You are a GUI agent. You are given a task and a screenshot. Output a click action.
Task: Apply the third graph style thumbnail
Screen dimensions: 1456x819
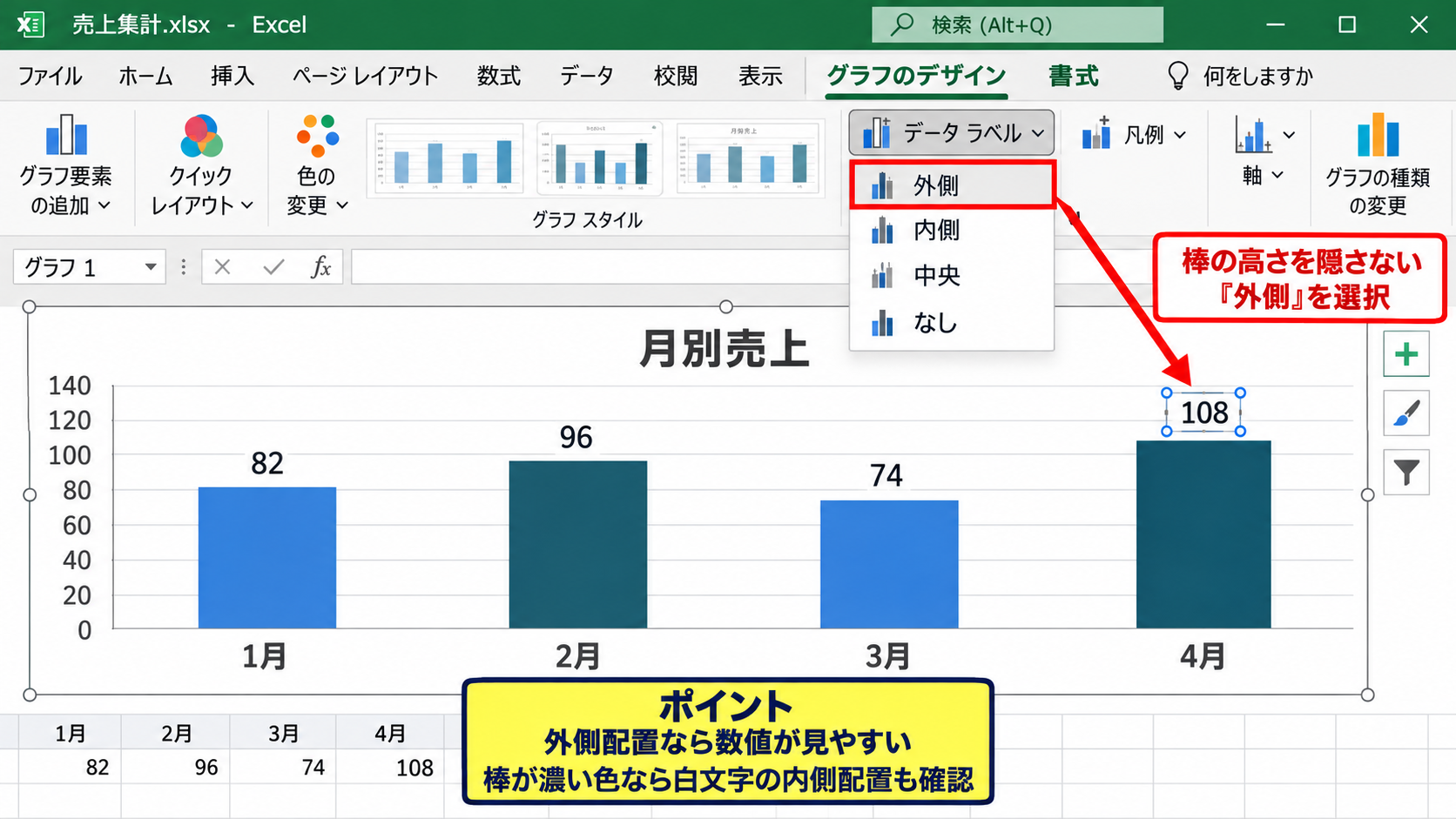(749, 158)
